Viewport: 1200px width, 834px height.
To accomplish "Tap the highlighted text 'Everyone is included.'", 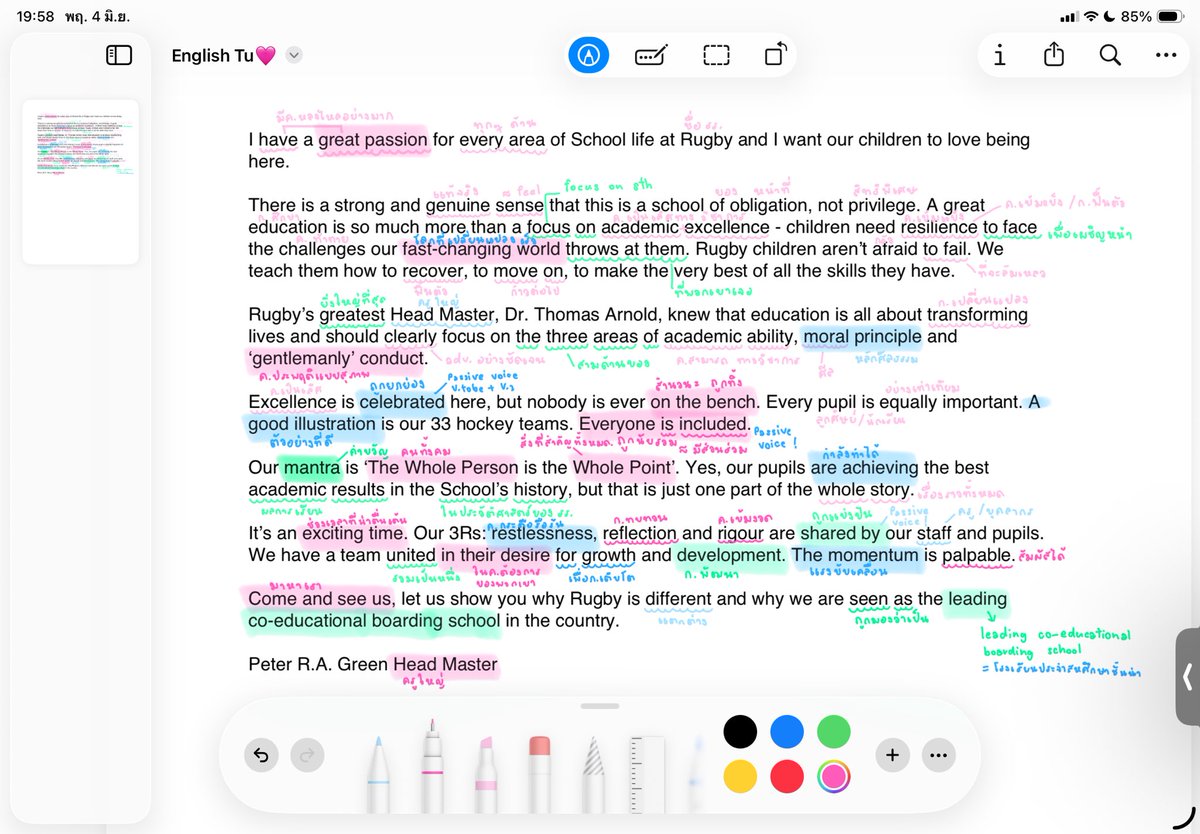I will pos(664,424).
